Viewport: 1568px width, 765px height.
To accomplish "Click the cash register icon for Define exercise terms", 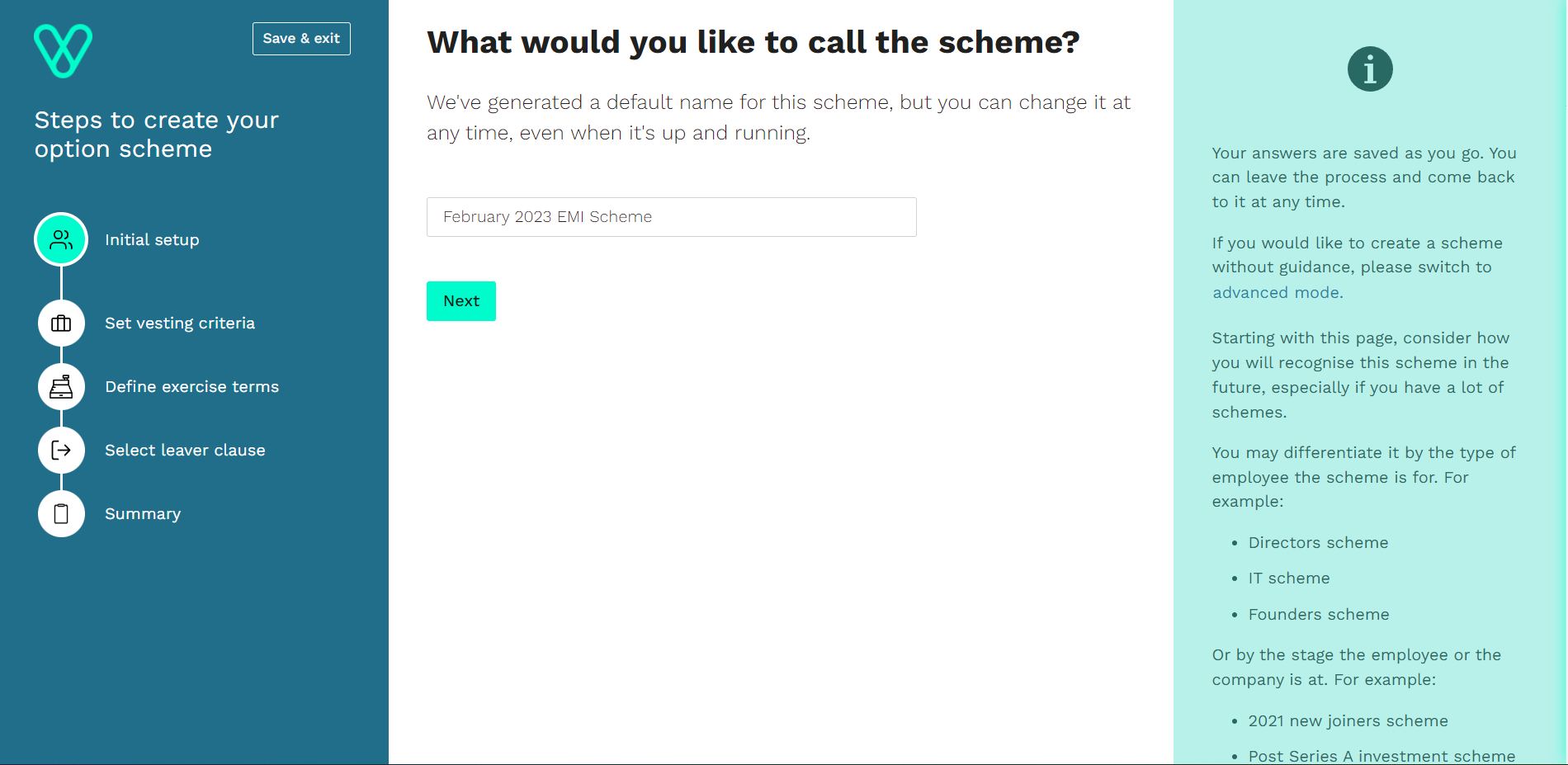I will click(x=61, y=386).
